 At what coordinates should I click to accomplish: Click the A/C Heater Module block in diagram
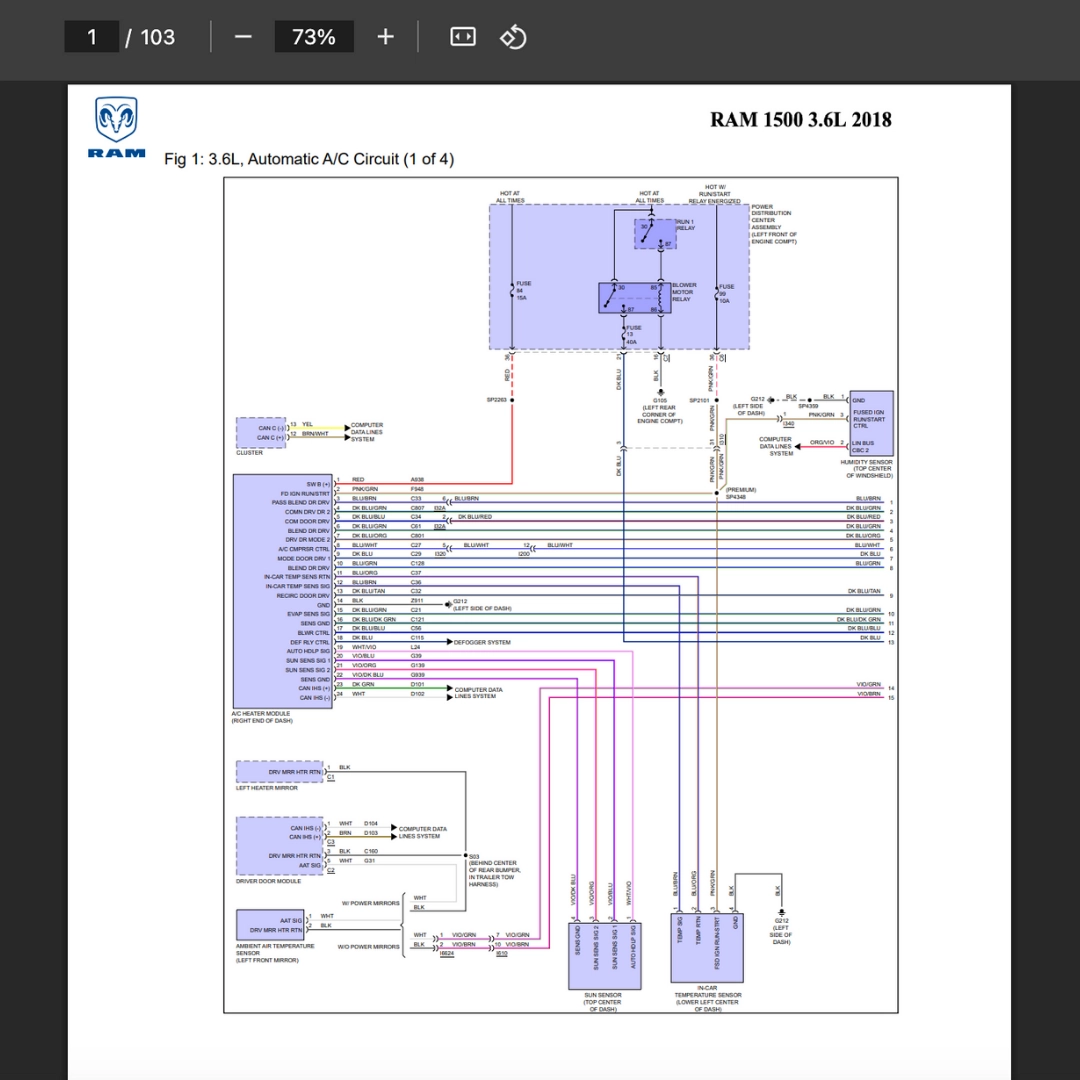tap(282, 591)
